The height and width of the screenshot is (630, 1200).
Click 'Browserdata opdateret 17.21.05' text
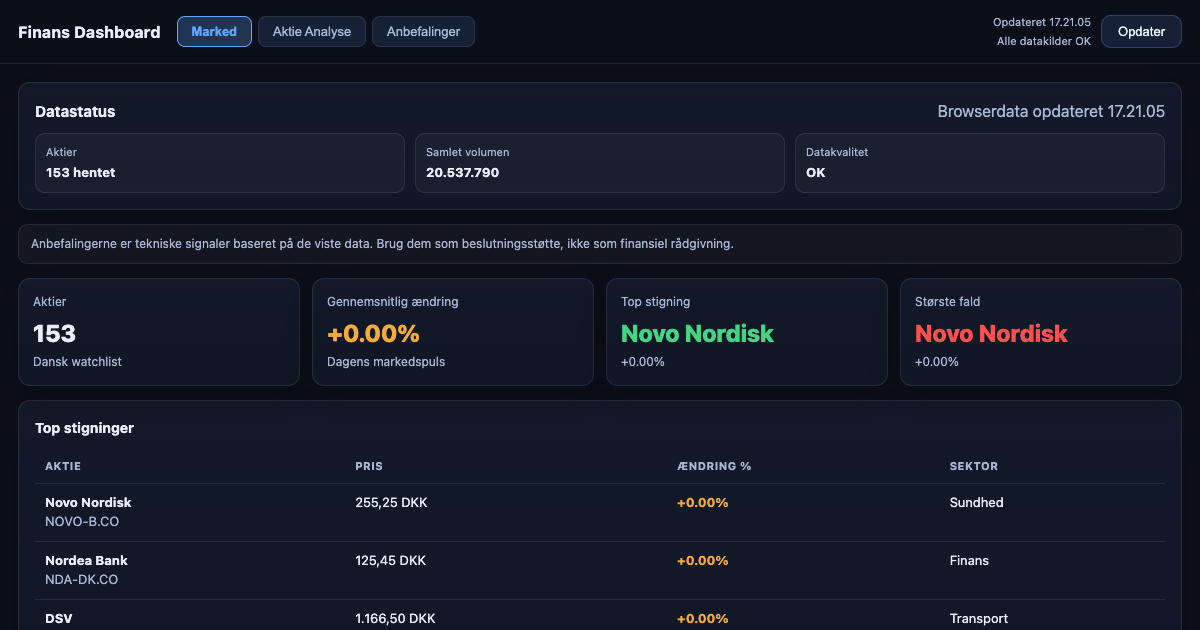coord(1051,112)
